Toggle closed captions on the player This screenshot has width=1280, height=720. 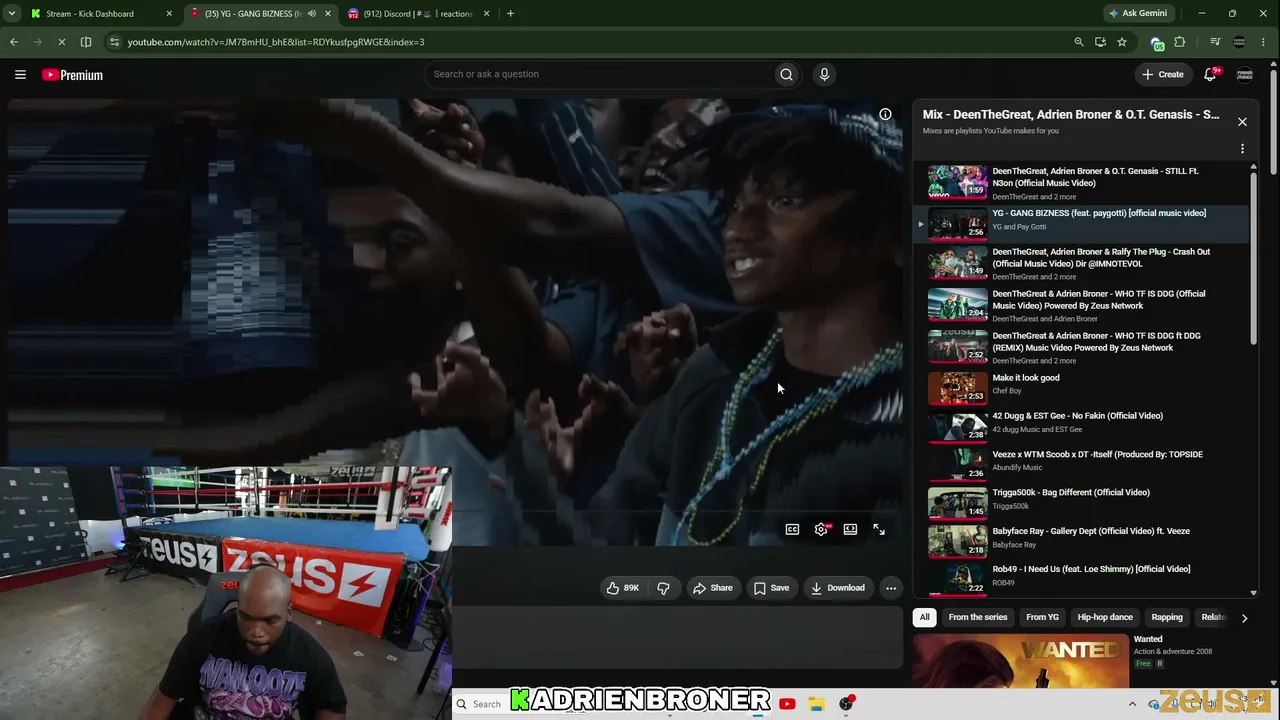click(x=792, y=530)
